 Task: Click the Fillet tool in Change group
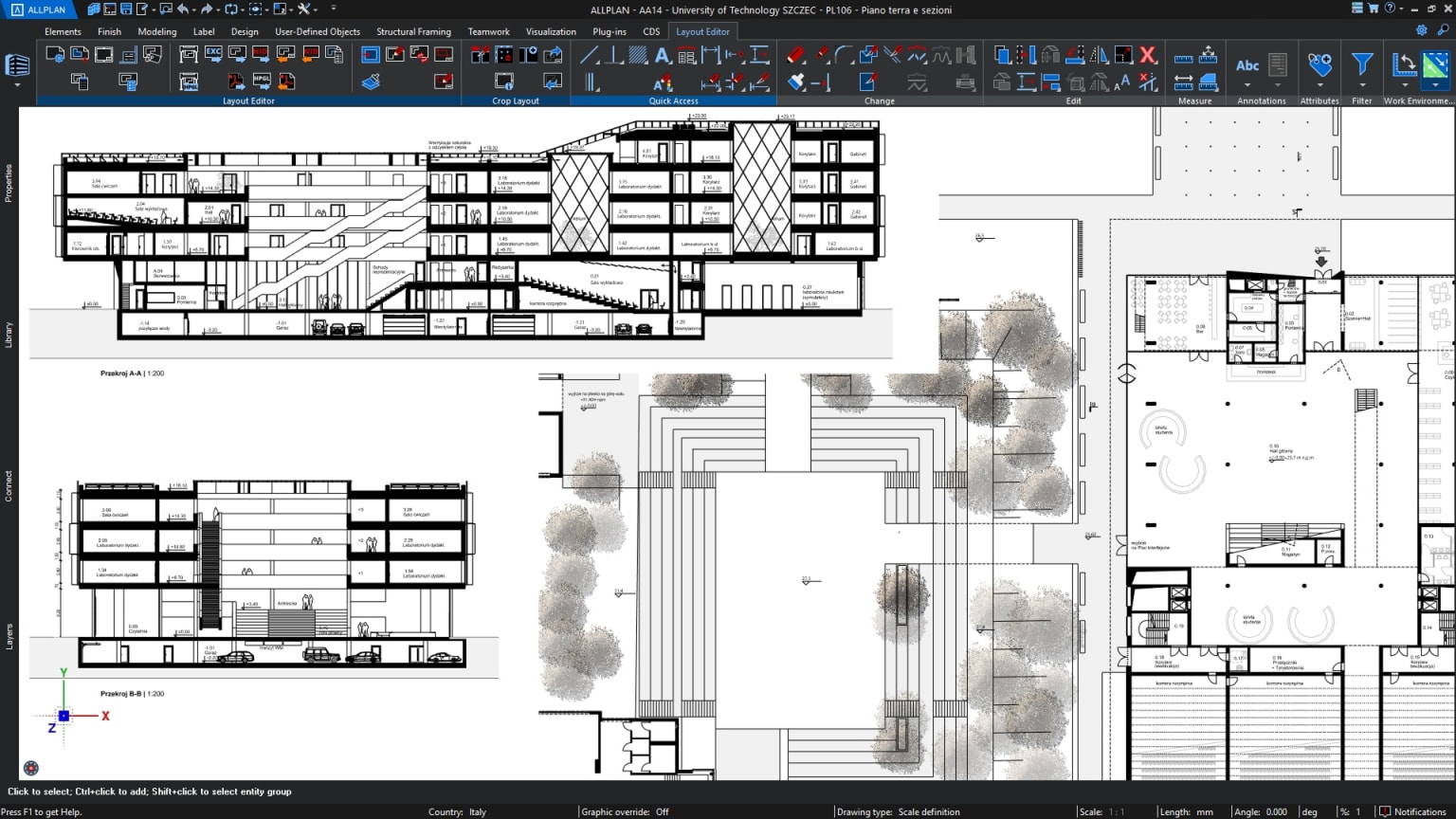(x=845, y=55)
